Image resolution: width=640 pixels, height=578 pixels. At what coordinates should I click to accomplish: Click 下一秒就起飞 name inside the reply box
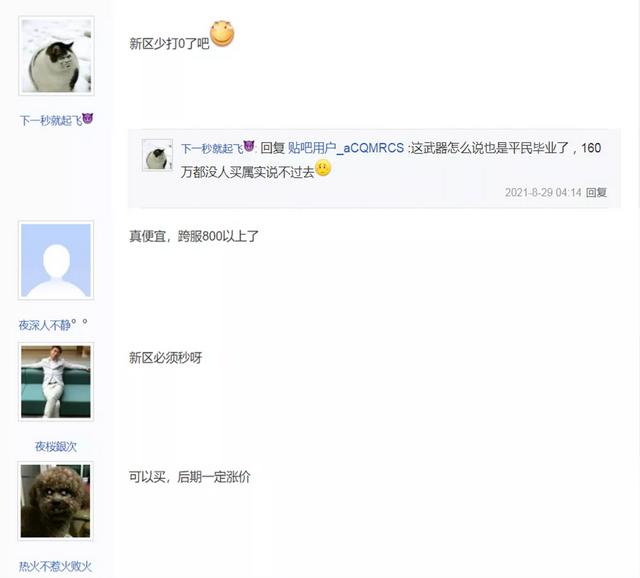pyautogui.click(x=212, y=148)
